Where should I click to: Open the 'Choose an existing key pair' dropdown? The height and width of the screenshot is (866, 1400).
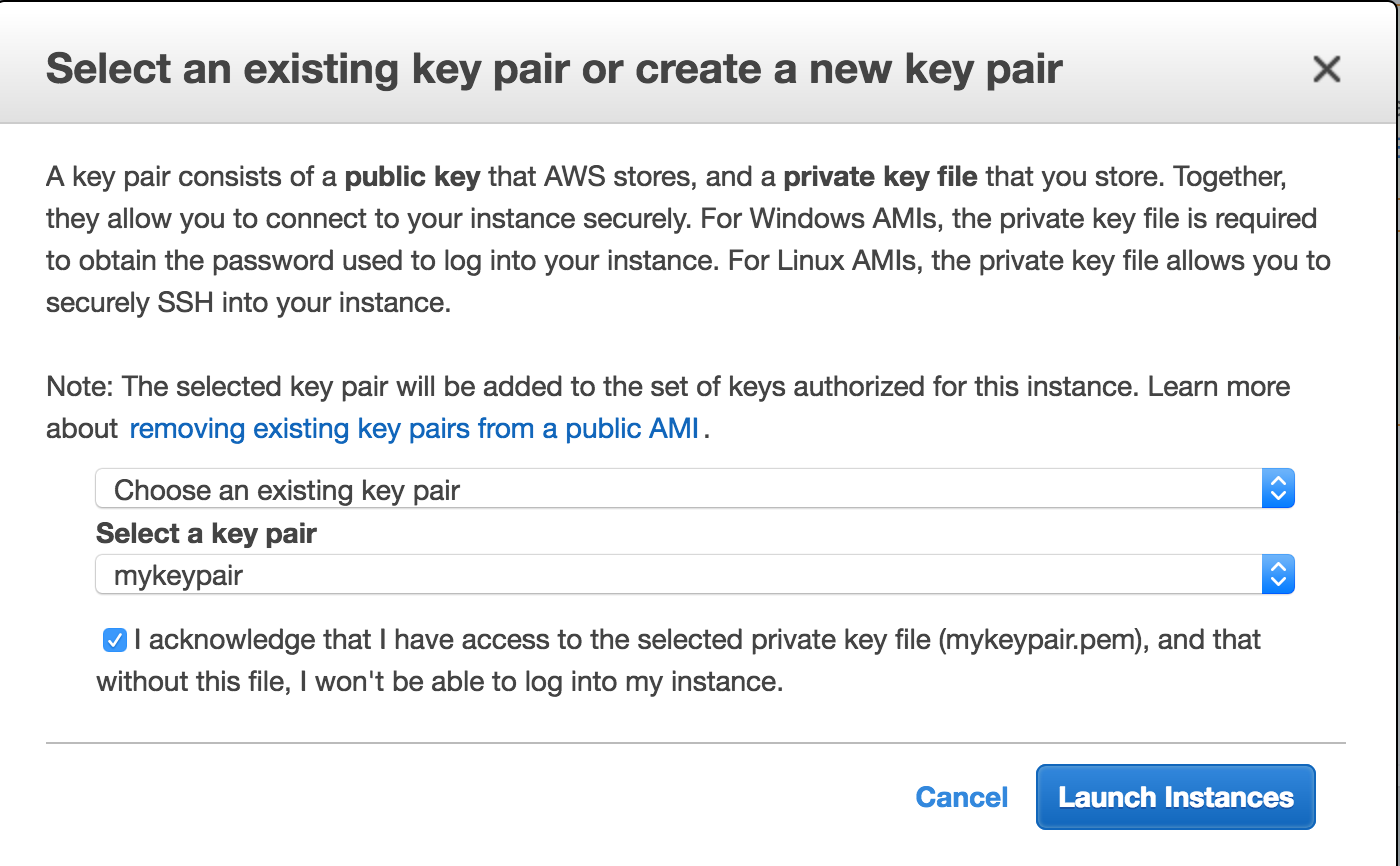[690, 488]
